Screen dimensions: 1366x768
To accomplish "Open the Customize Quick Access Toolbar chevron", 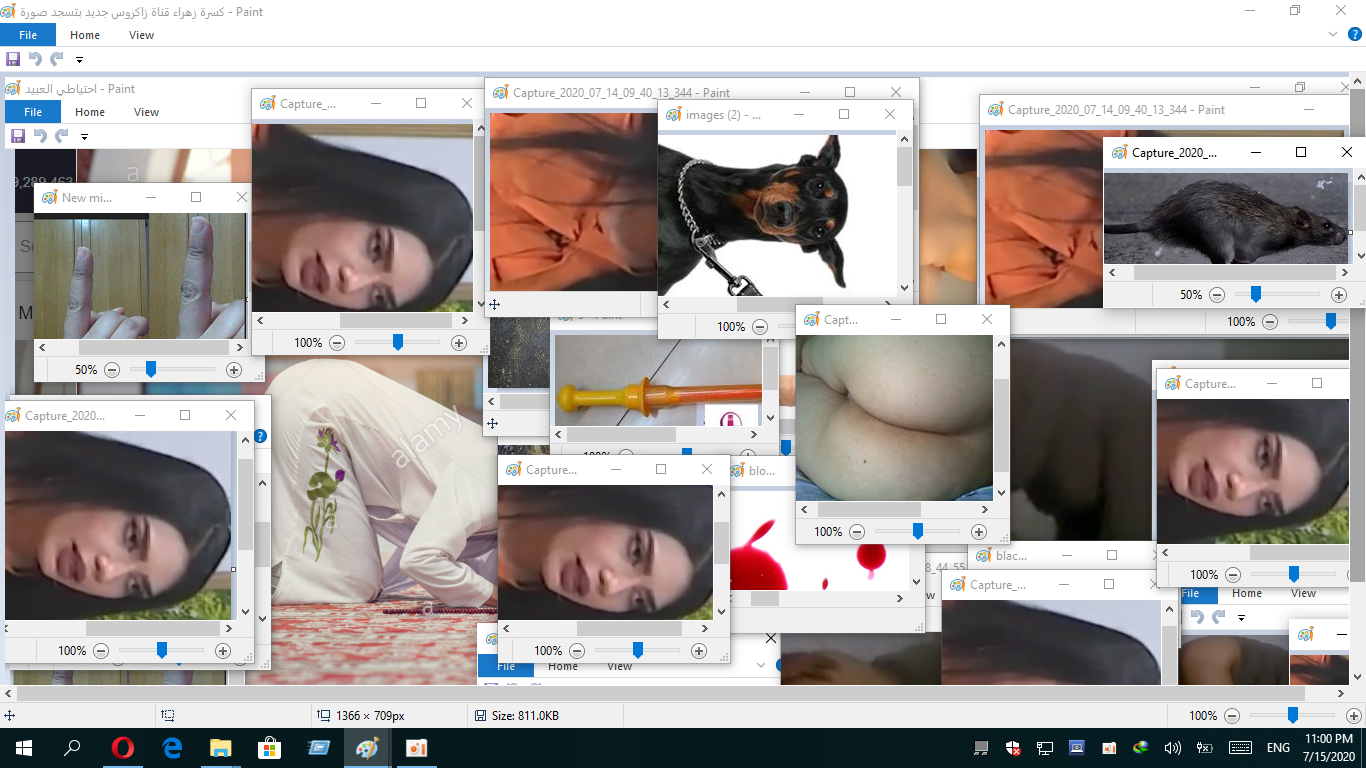I will (x=79, y=59).
